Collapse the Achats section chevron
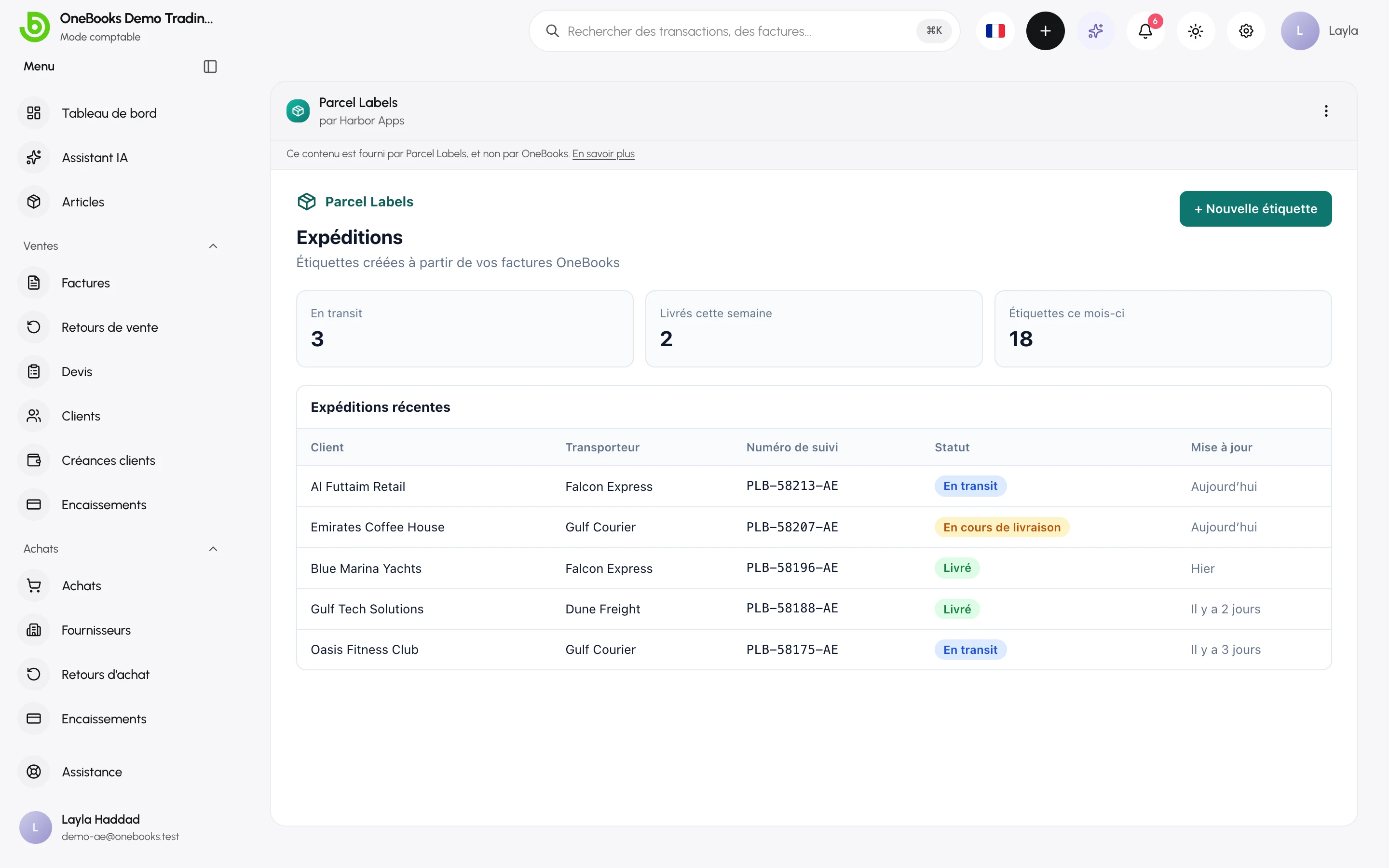The width and height of the screenshot is (1389, 868). point(213,549)
